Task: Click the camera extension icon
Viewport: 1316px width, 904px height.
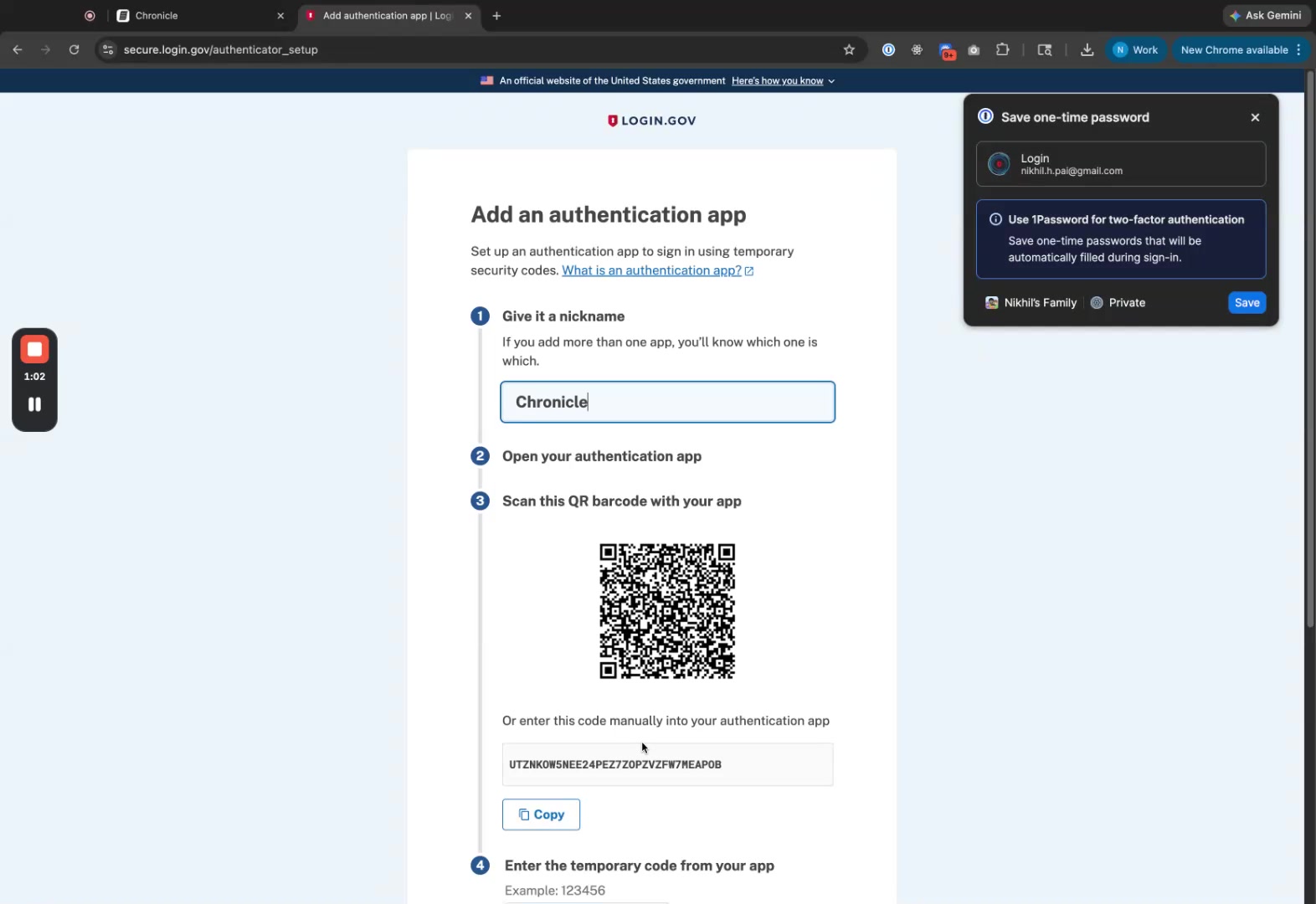Action: pyautogui.click(x=974, y=50)
